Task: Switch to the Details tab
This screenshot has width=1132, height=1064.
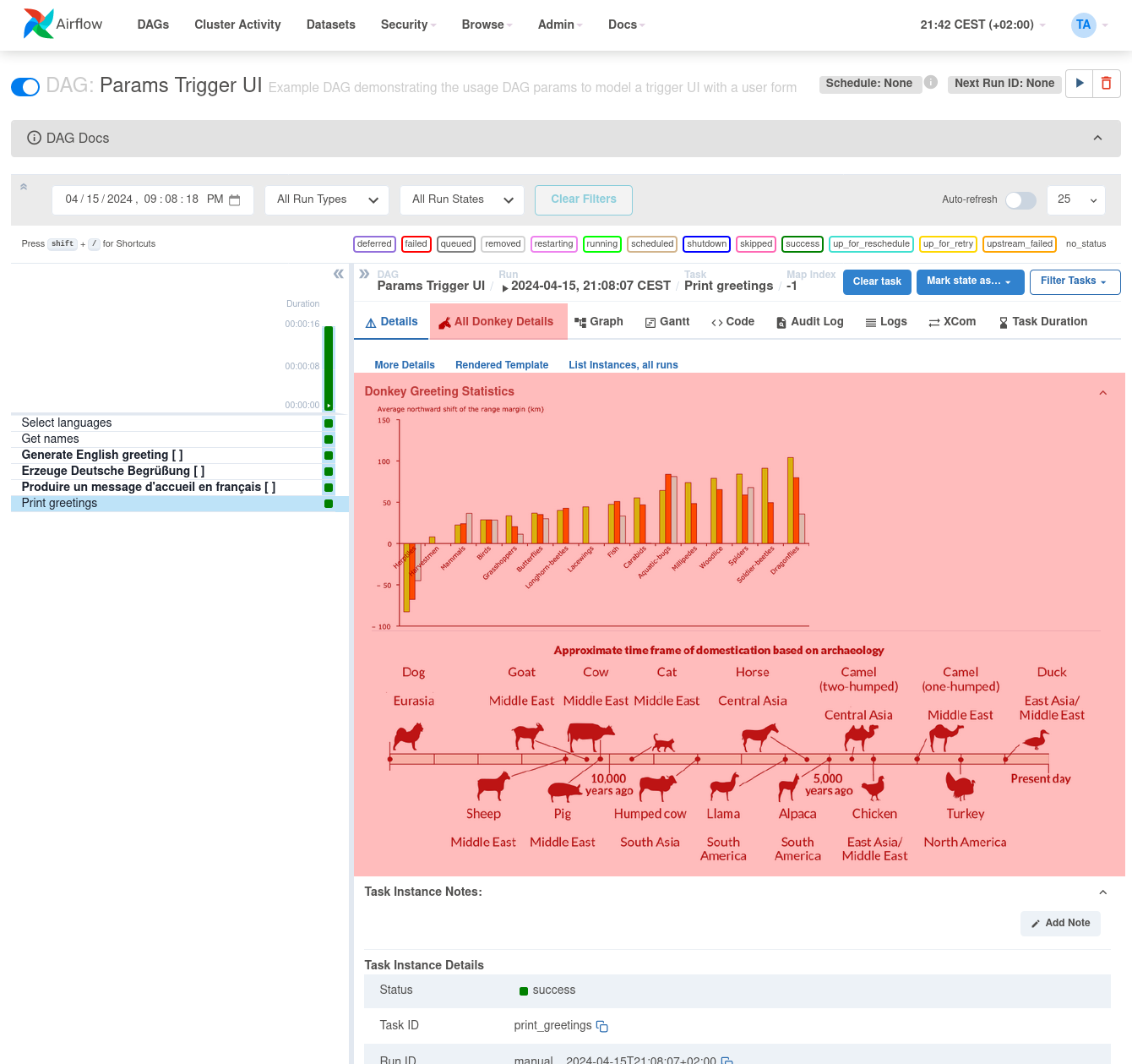Action: pos(391,322)
